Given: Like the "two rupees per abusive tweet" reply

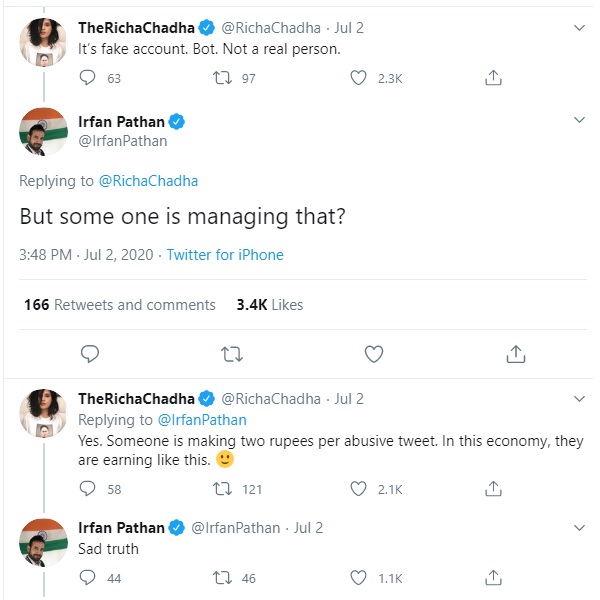Looking at the screenshot, I should [x=359, y=489].
